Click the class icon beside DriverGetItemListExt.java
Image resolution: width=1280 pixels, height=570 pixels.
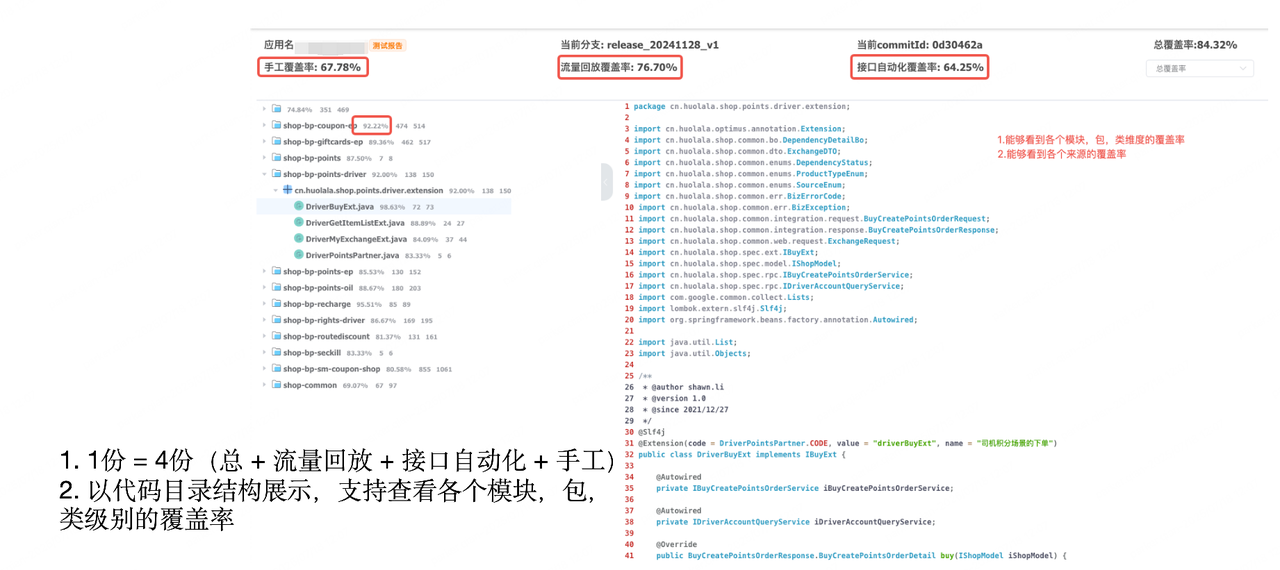click(298, 223)
